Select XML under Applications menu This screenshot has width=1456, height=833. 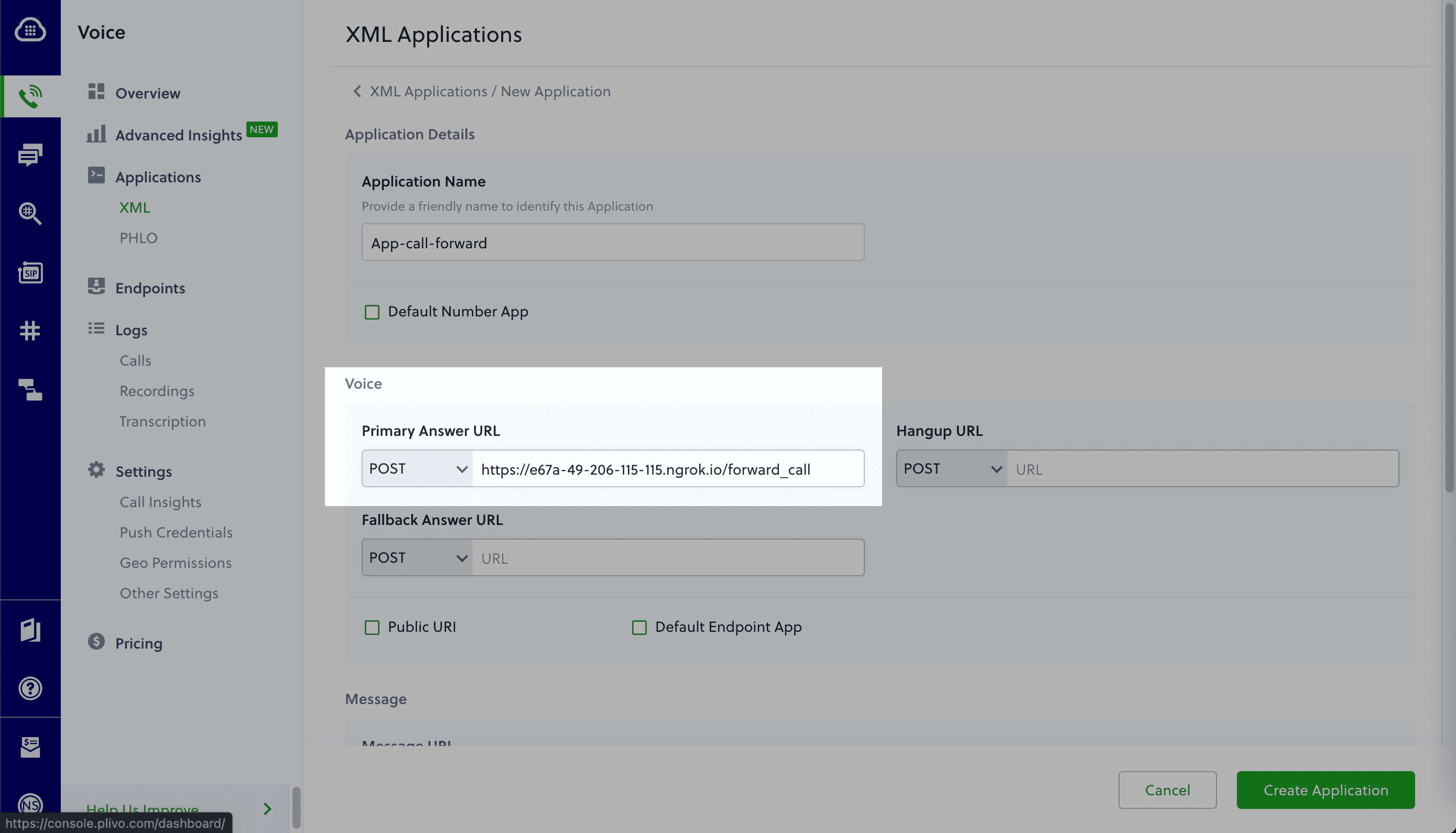tap(134, 208)
